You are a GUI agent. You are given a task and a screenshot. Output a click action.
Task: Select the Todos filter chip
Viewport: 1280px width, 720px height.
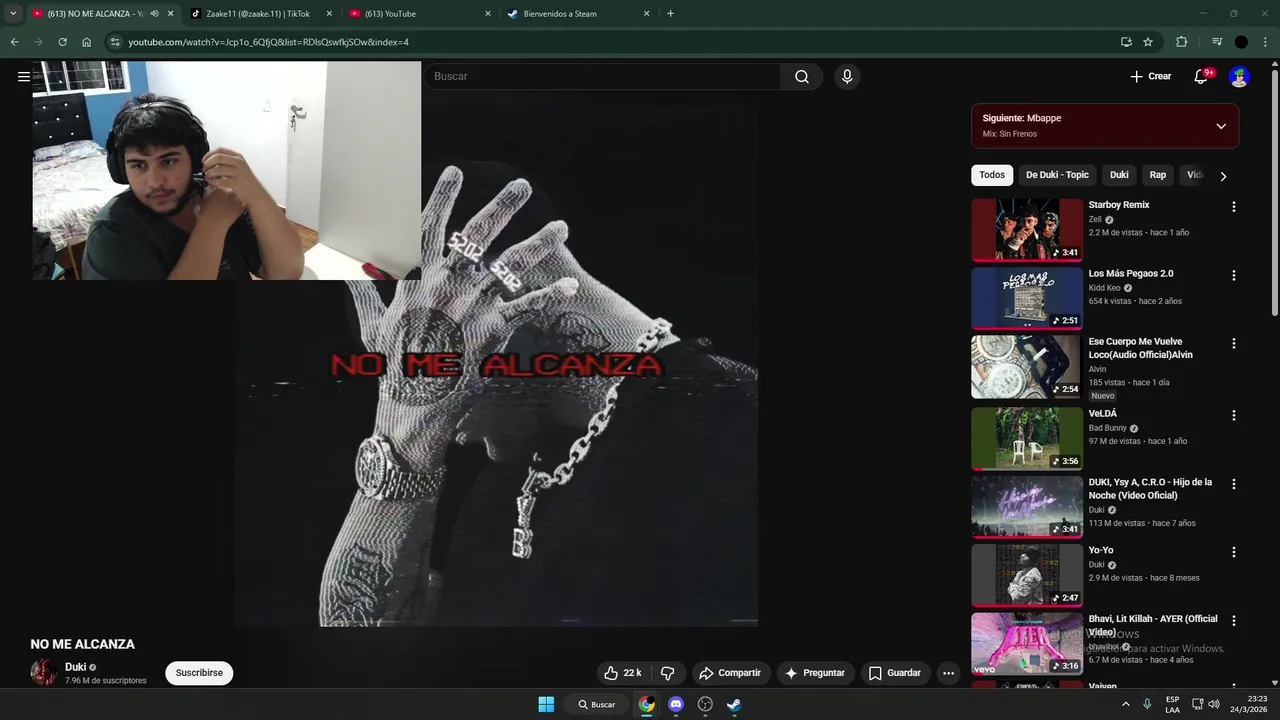(992, 175)
